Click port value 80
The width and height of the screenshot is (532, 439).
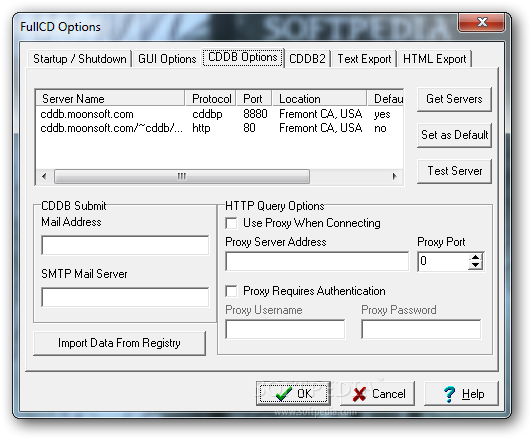[x=249, y=128]
